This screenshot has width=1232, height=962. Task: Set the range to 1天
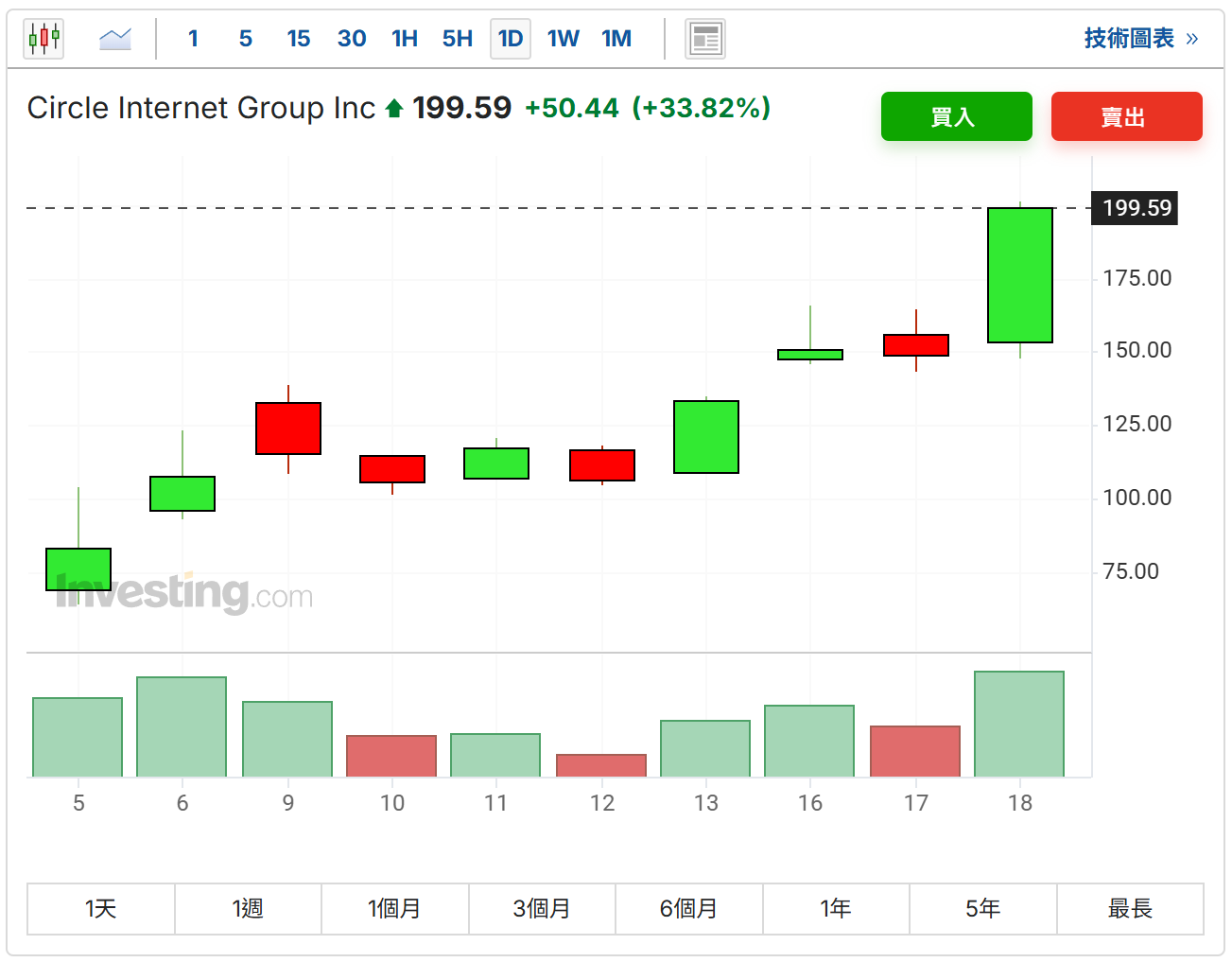101,909
